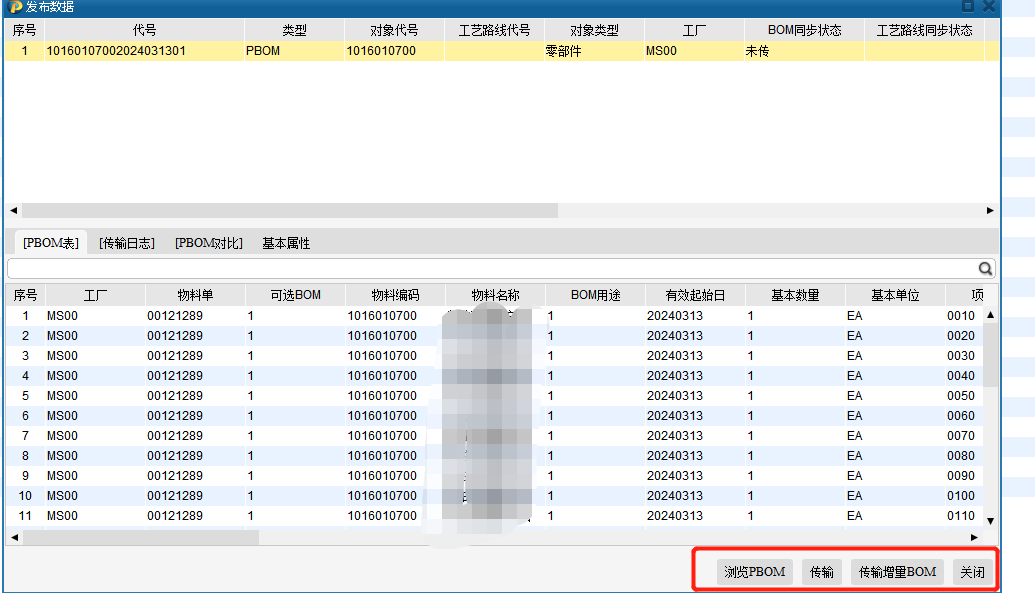Screen dimensions: 1035x593
Task: Open the [PBOM对比] tab
Action: 208,243
